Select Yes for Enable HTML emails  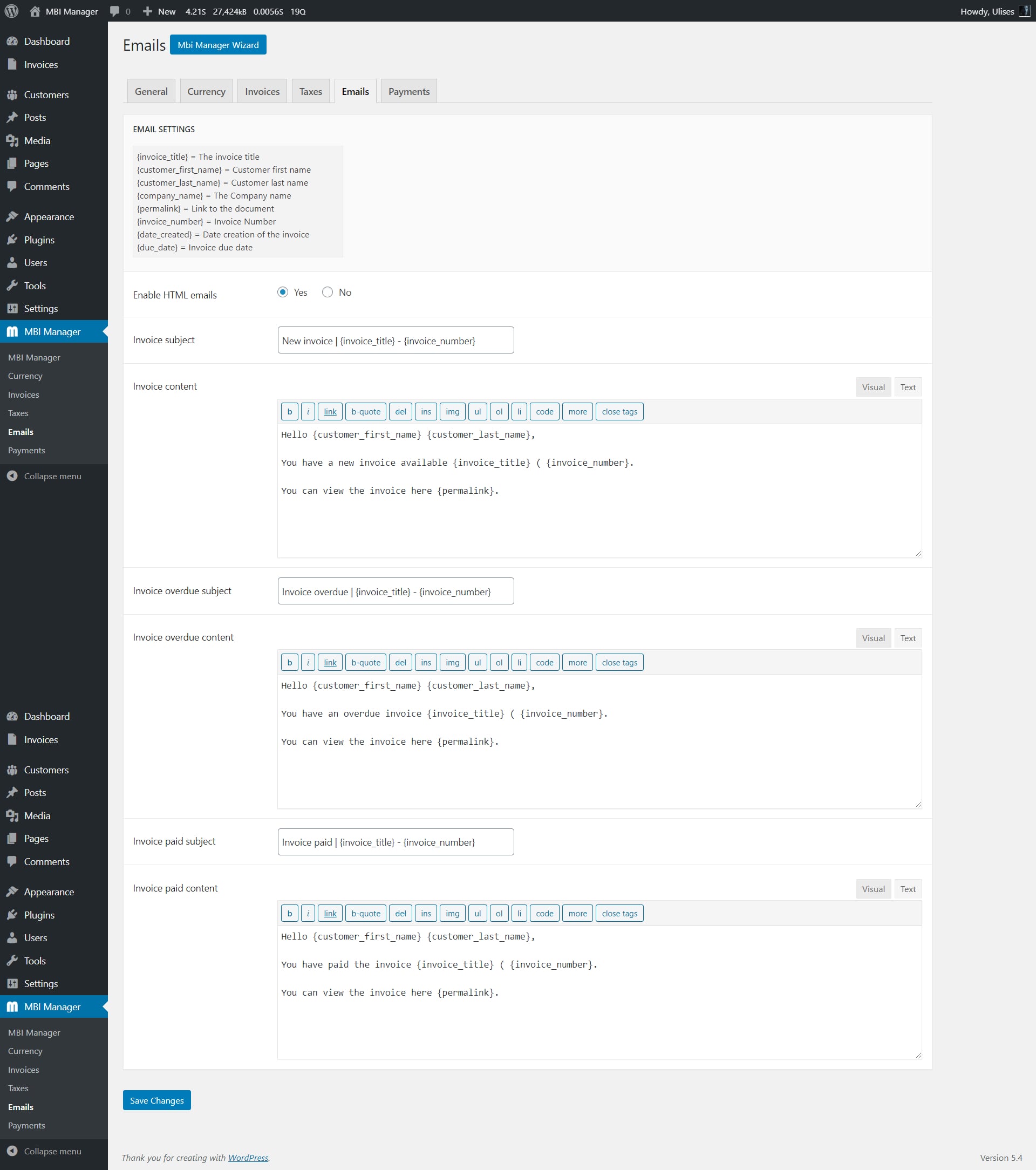point(283,292)
